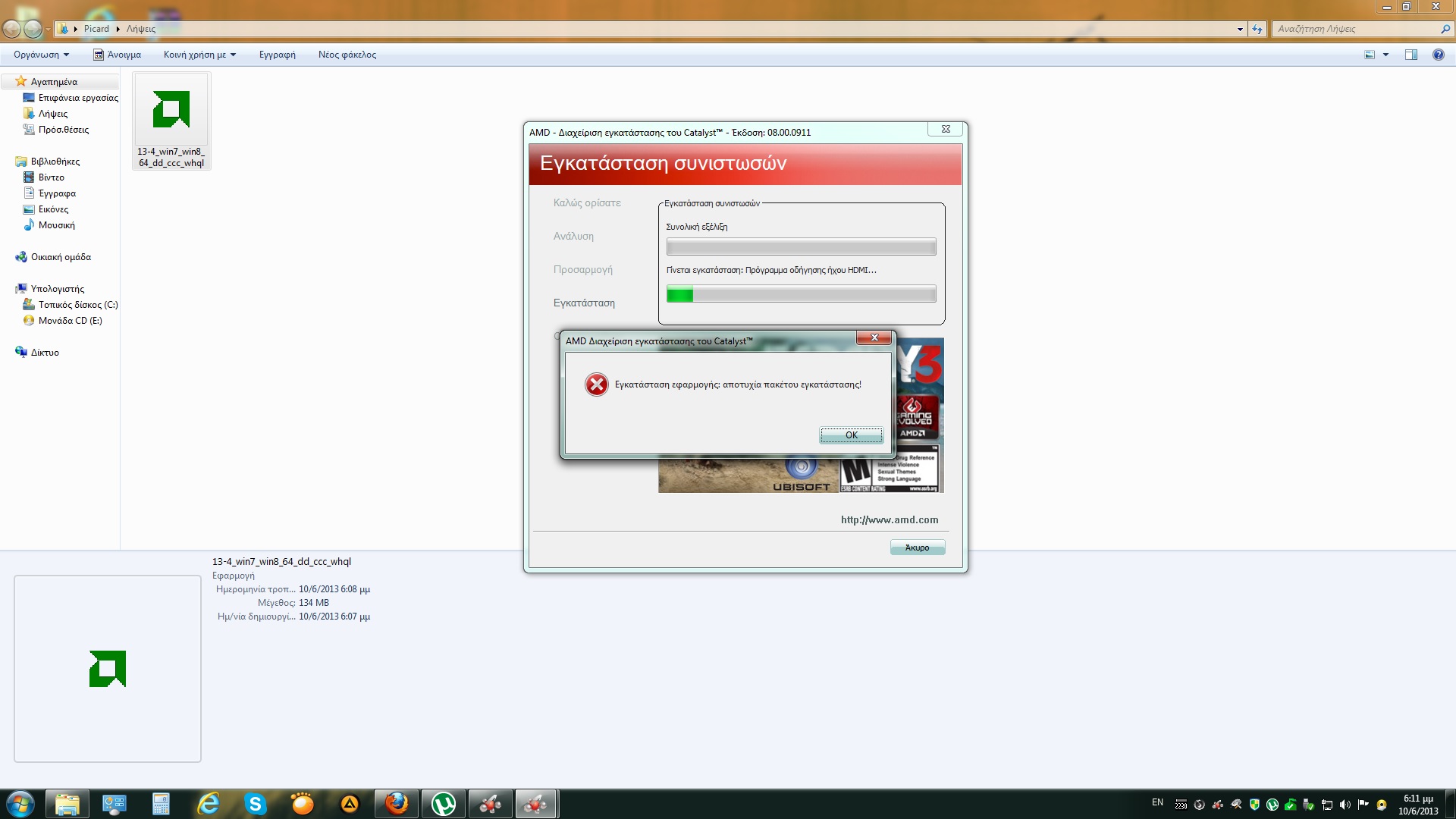Screen dimensions: 1456x819
Task: Open Windows Explorer from taskbar
Action: (67, 804)
